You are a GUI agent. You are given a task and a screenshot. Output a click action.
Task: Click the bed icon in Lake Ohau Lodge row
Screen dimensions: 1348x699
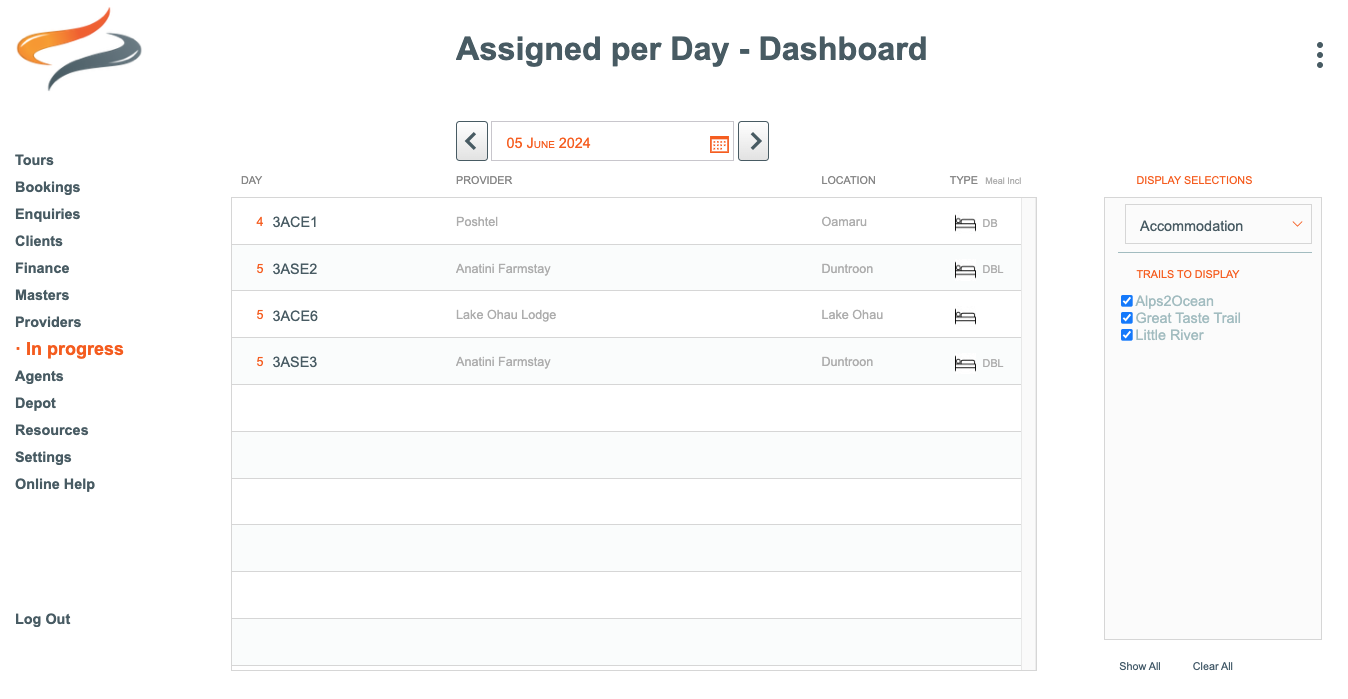(x=964, y=317)
